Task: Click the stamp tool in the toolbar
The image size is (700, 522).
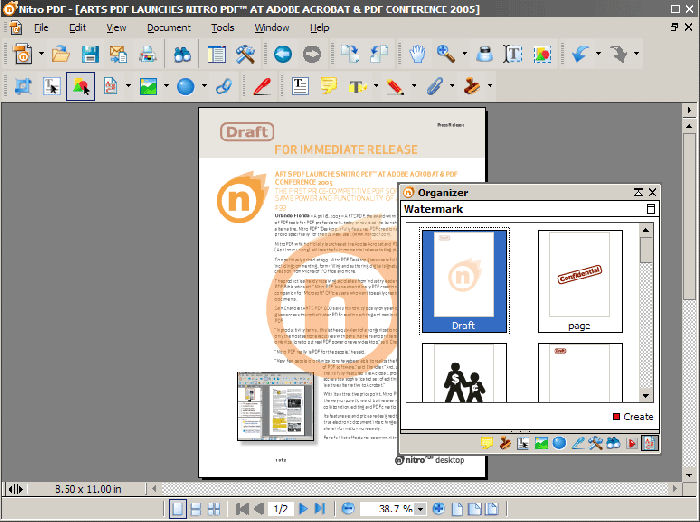Action: 471,86
